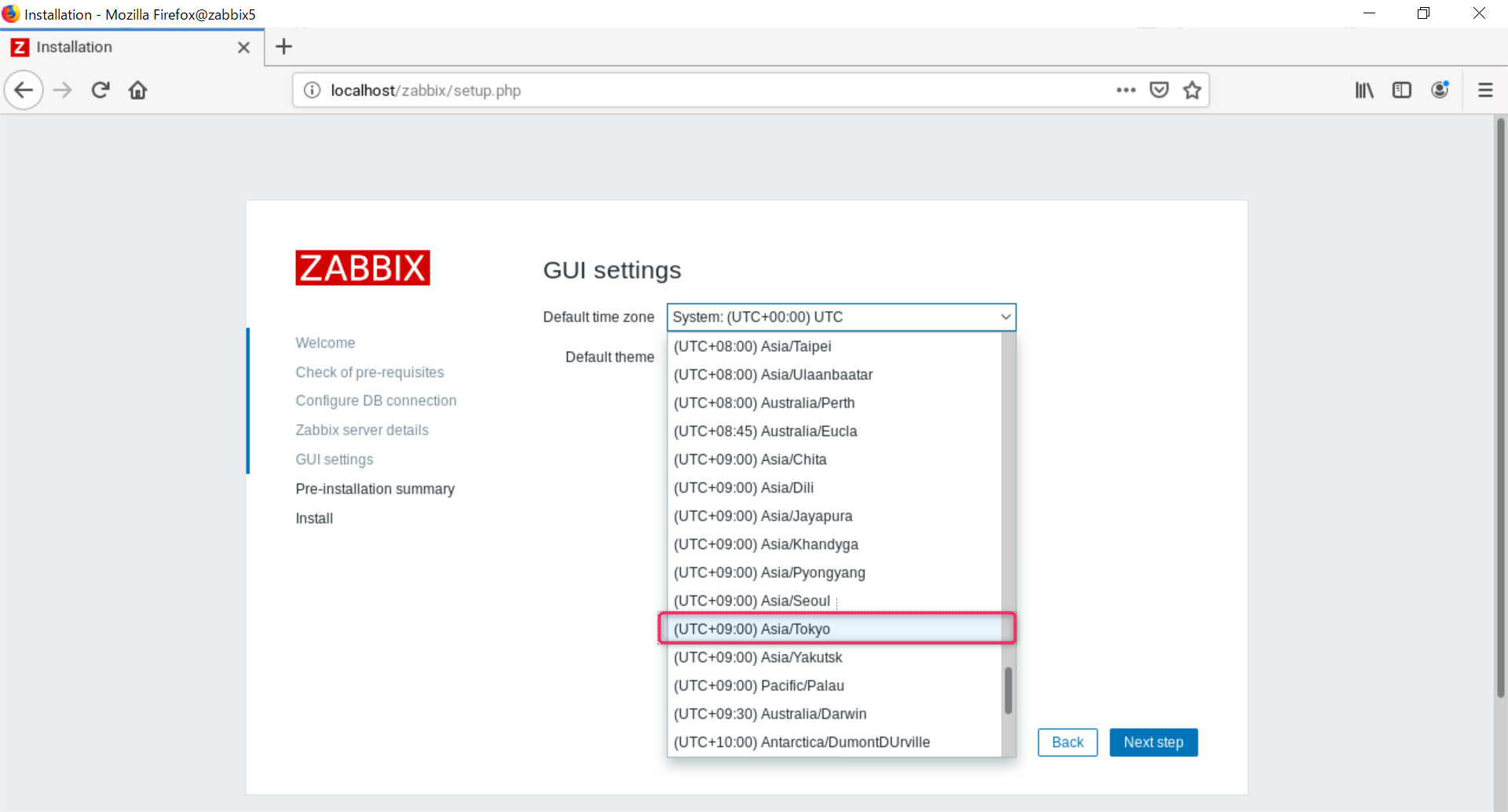
Task: Click the Back button
Action: pos(1067,742)
